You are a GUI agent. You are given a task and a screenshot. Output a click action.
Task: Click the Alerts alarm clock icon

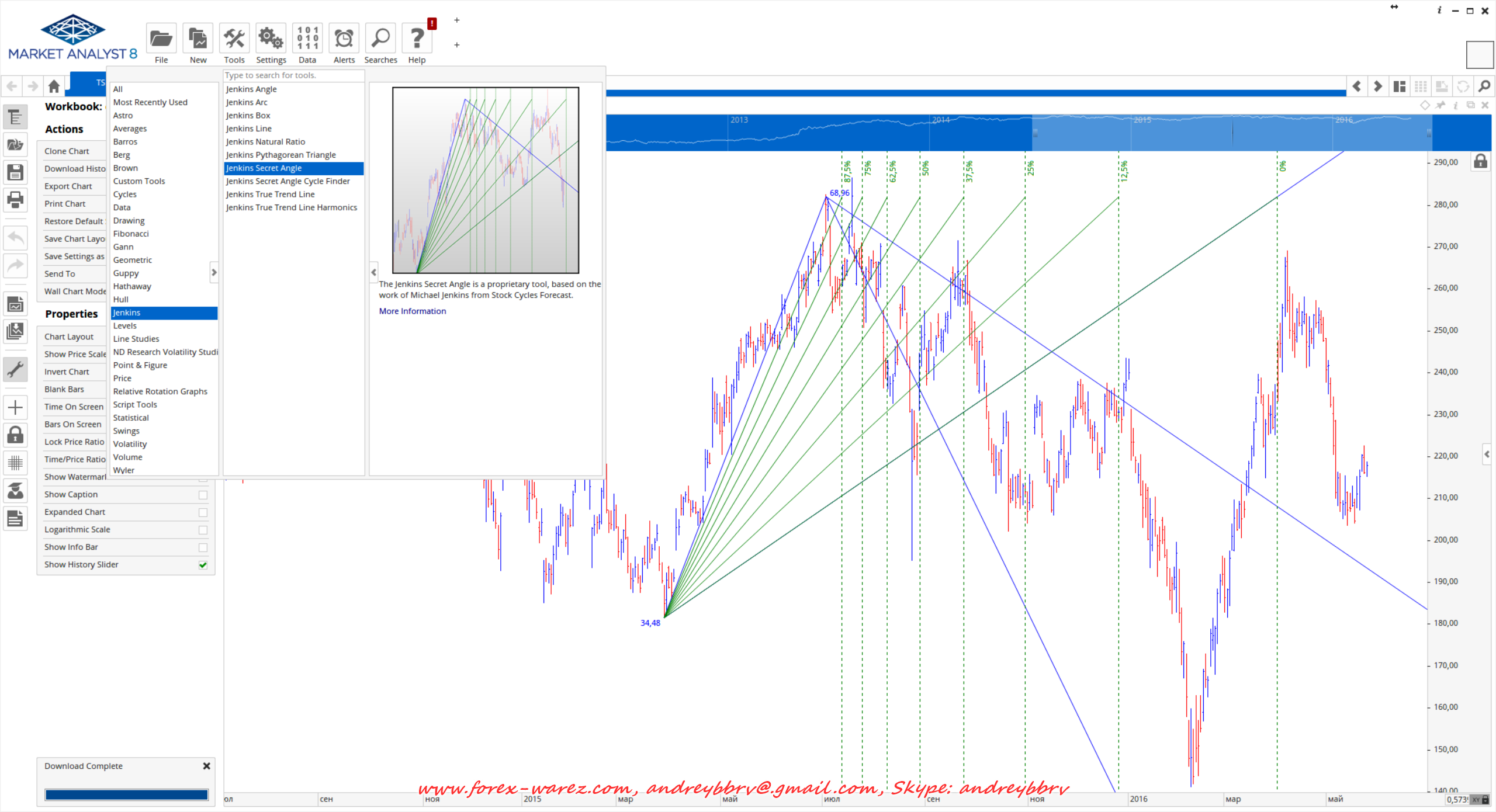[x=344, y=39]
